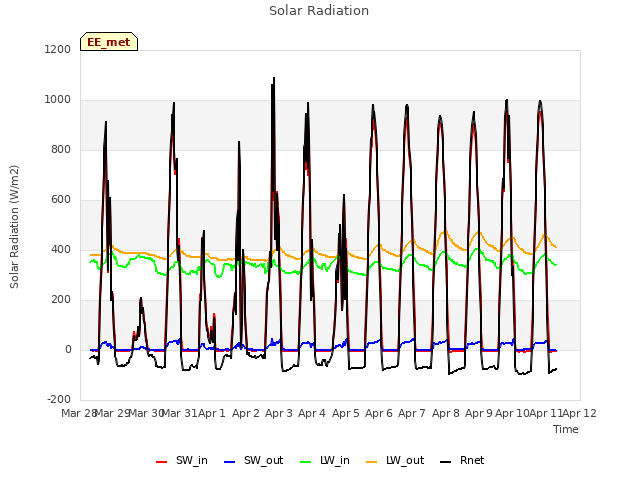Click the Apr 1 x-axis tick label

point(212,413)
